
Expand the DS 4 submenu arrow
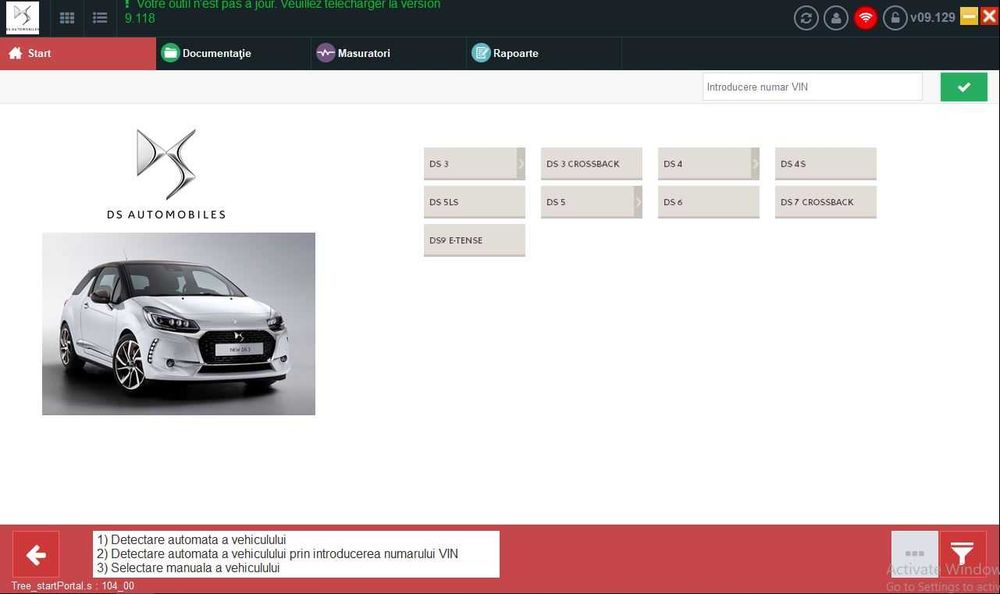[x=755, y=163]
